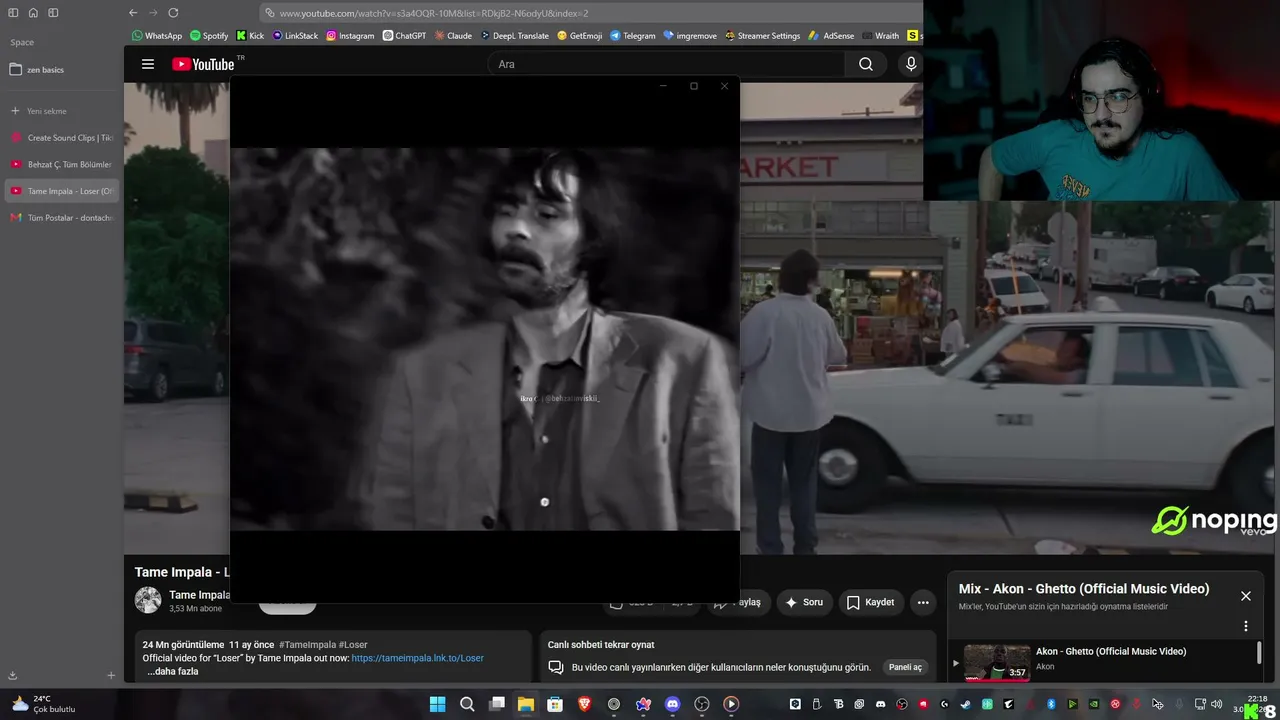Open the GetEmoji bookmark
1280x720 pixels.
579,36
